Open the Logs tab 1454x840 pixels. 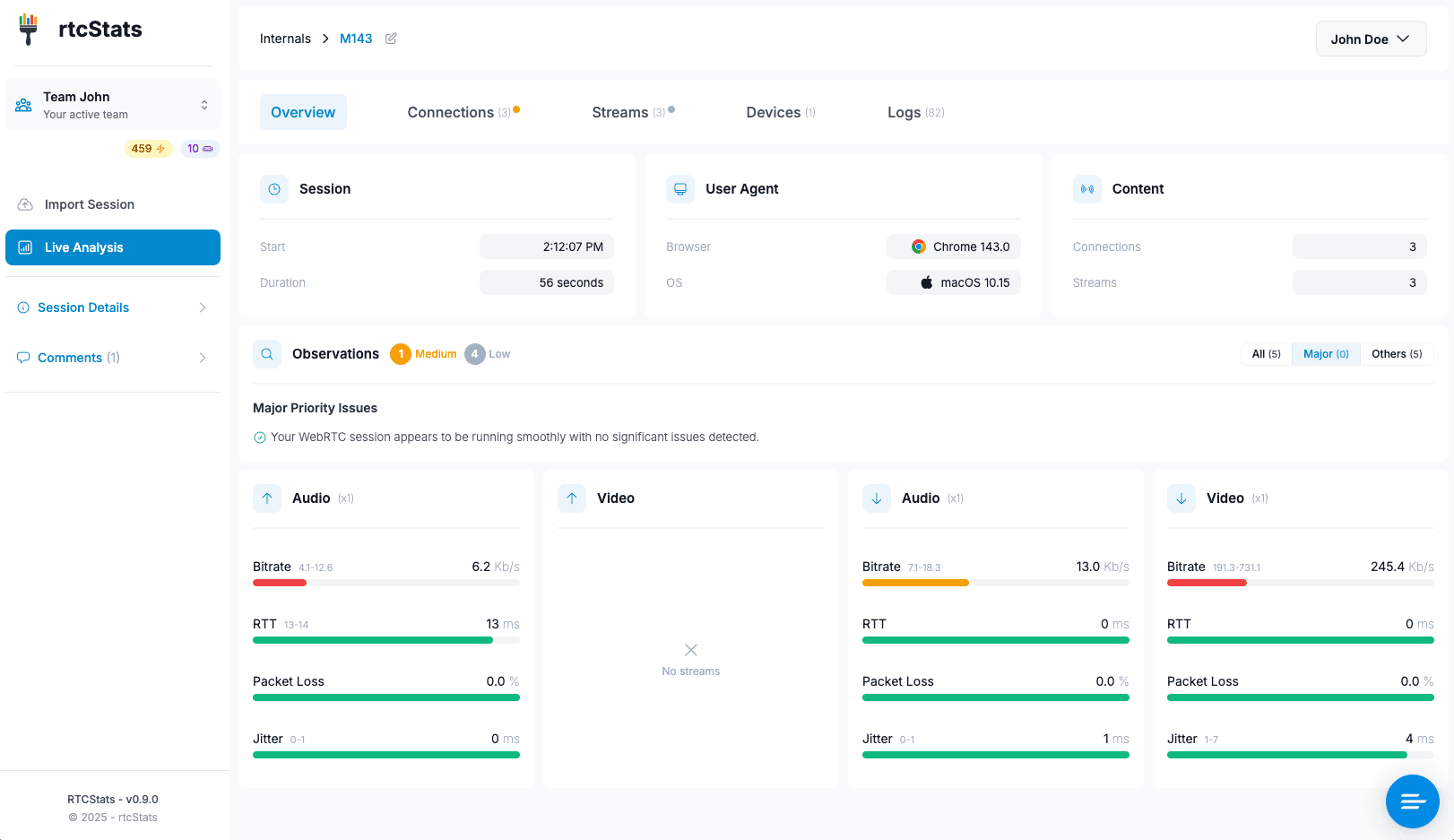pyautogui.click(x=915, y=112)
